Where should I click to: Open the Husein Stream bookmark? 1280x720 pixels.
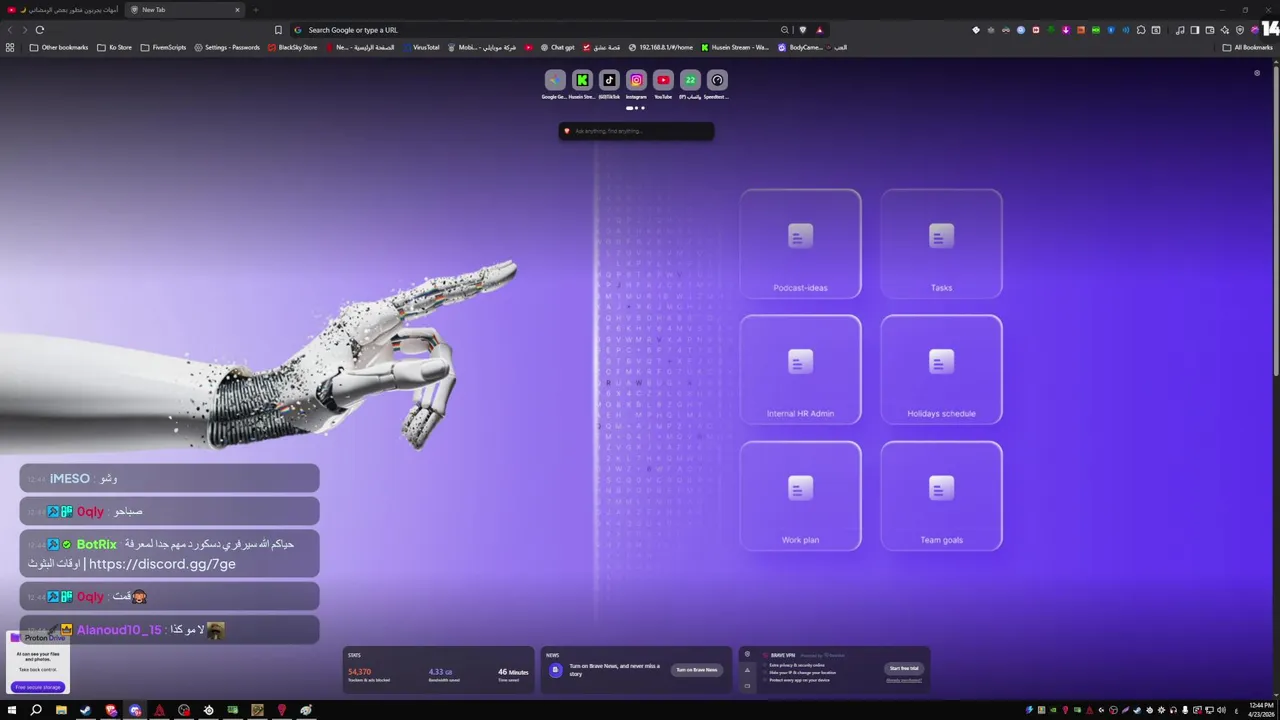point(735,47)
